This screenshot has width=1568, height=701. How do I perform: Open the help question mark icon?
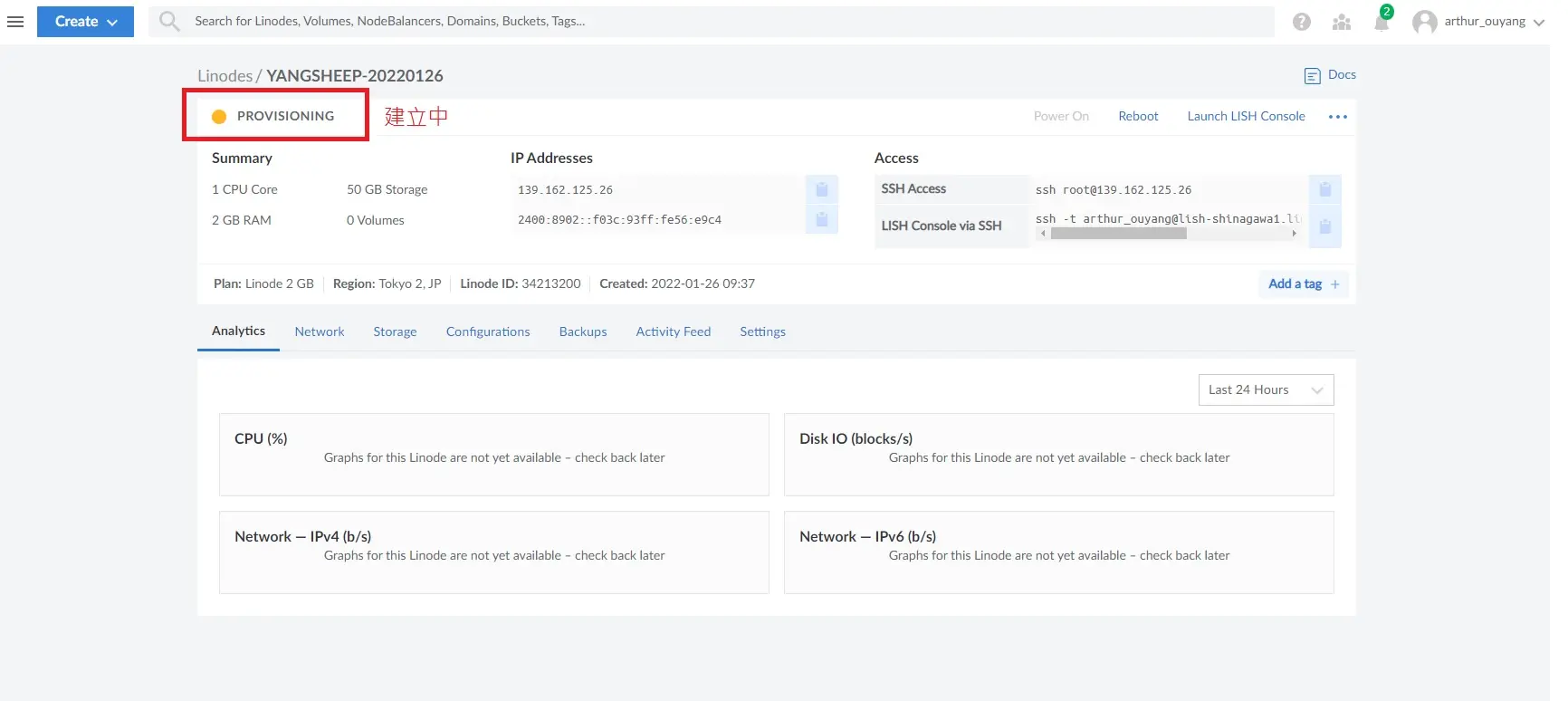[1302, 22]
